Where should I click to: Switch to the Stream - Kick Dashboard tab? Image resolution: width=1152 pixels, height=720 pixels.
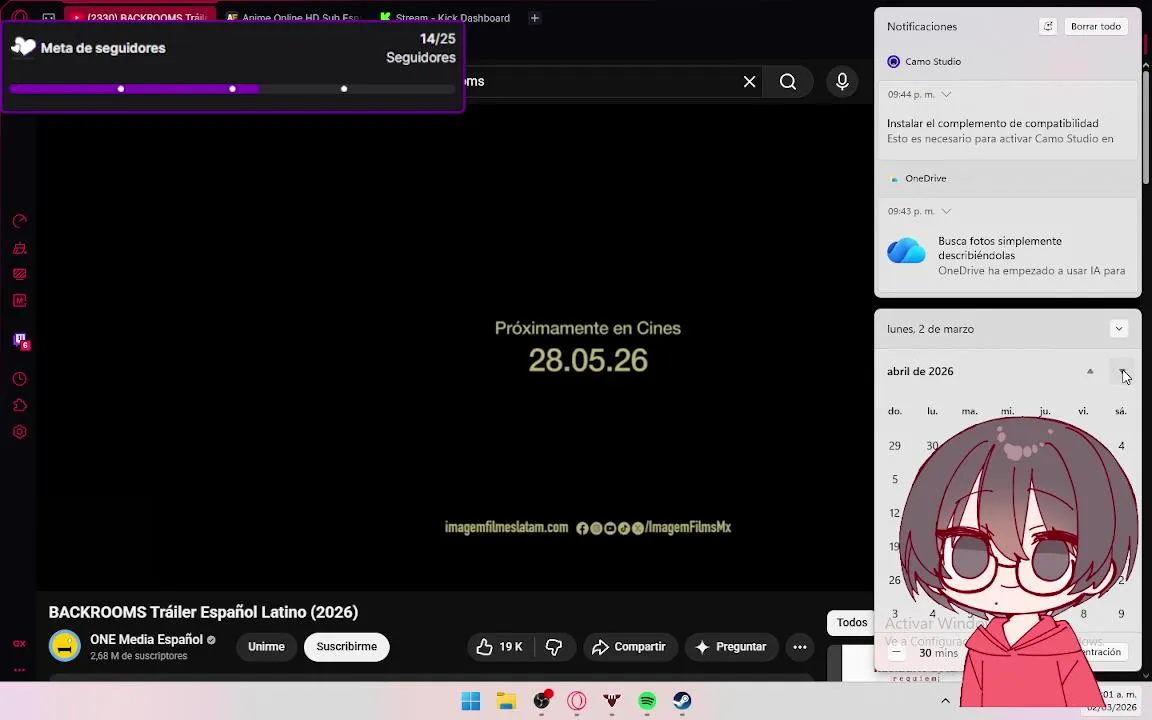tap(445, 18)
